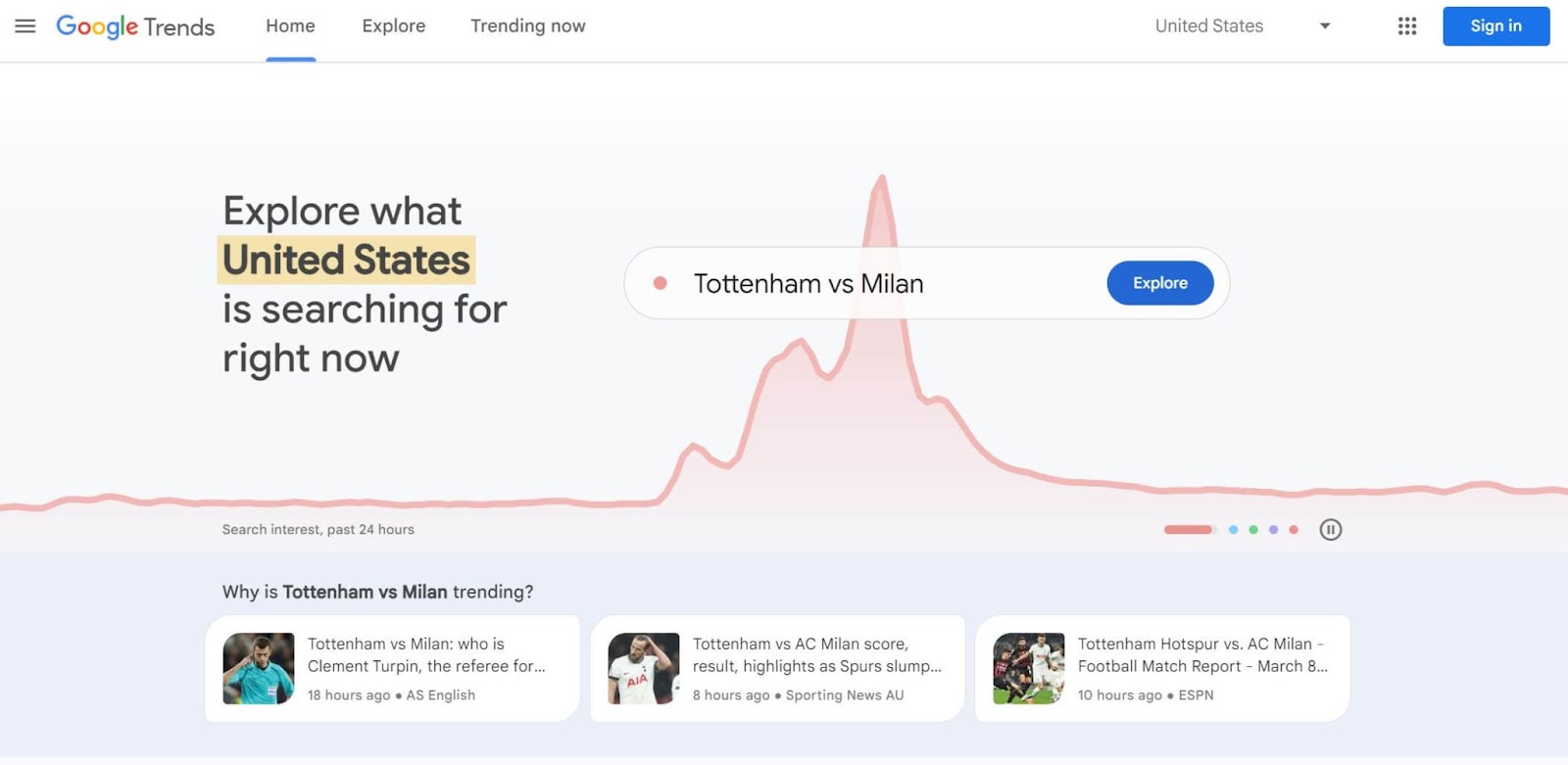Click the Google Trends logo
This screenshot has width=1568, height=765.
pyautogui.click(x=135, y=26)
